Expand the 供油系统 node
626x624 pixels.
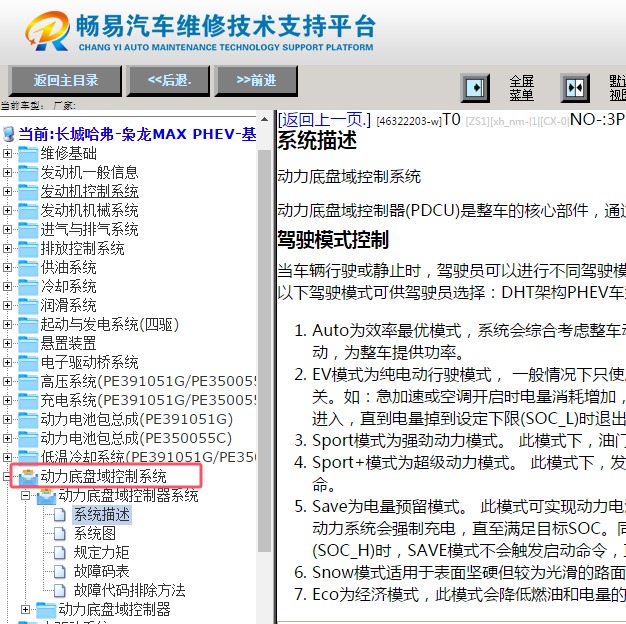coord(7,267)
